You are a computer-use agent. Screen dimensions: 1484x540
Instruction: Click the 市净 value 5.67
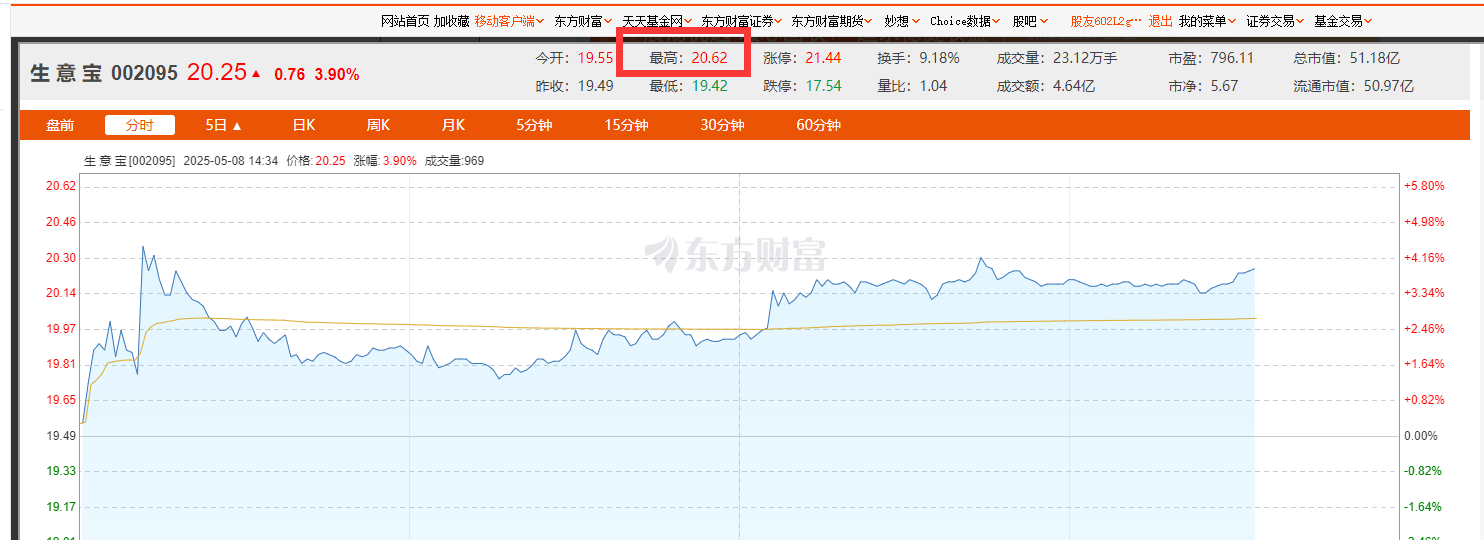coord(1224,86)
